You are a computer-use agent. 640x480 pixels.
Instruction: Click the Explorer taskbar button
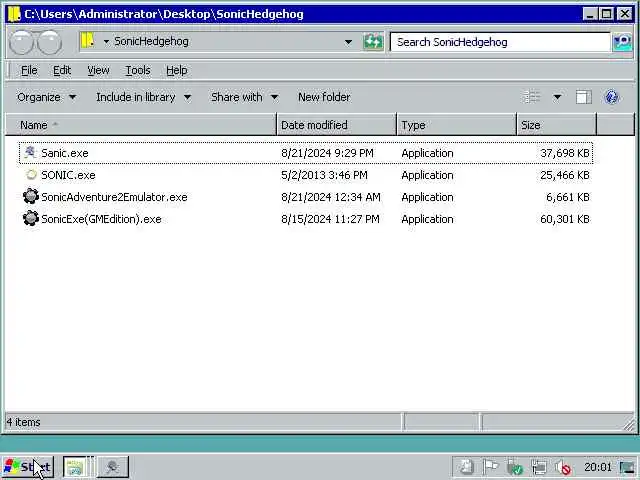pyautogui.click(x=75, y=467)
